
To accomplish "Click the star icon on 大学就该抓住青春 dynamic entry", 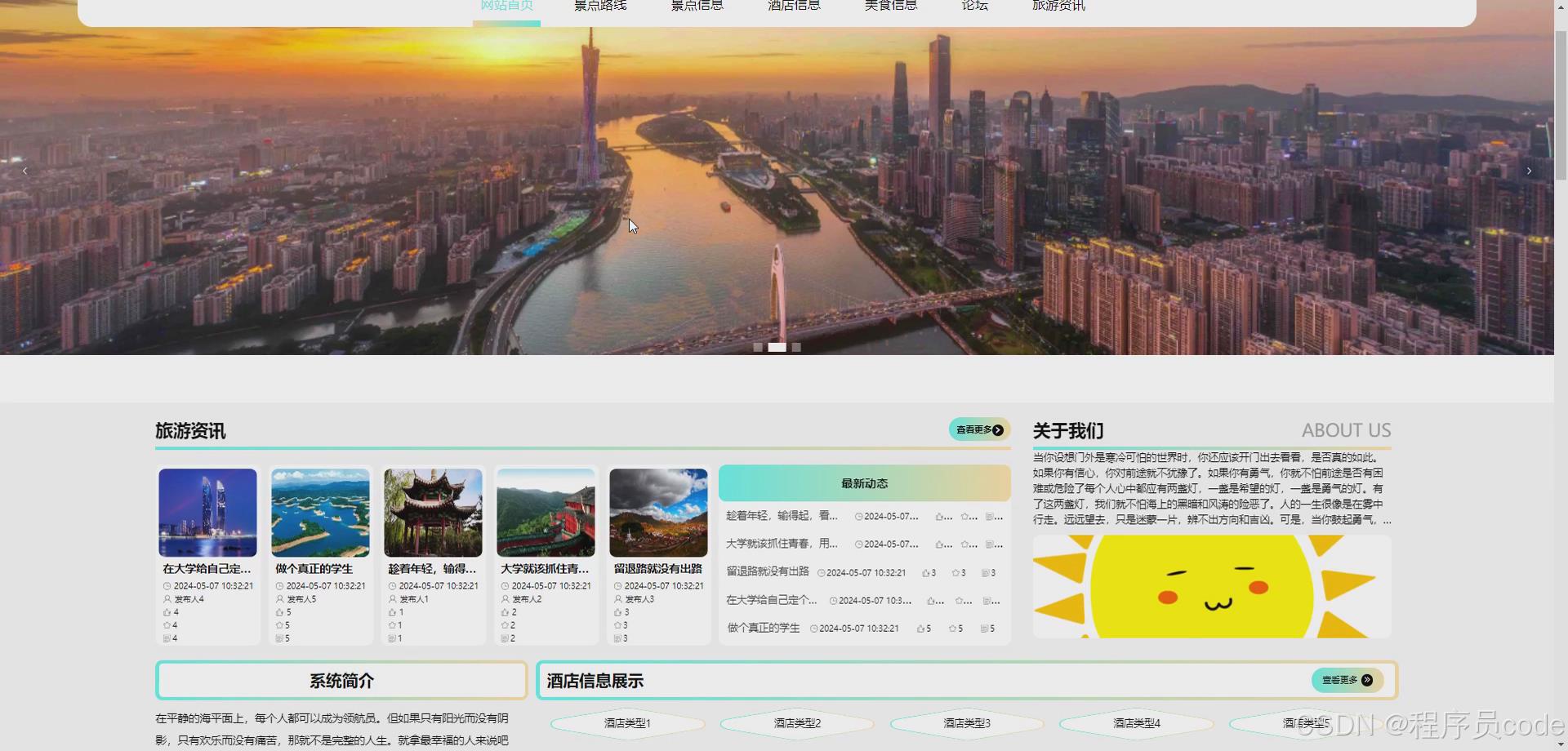I will coord(964,545).
